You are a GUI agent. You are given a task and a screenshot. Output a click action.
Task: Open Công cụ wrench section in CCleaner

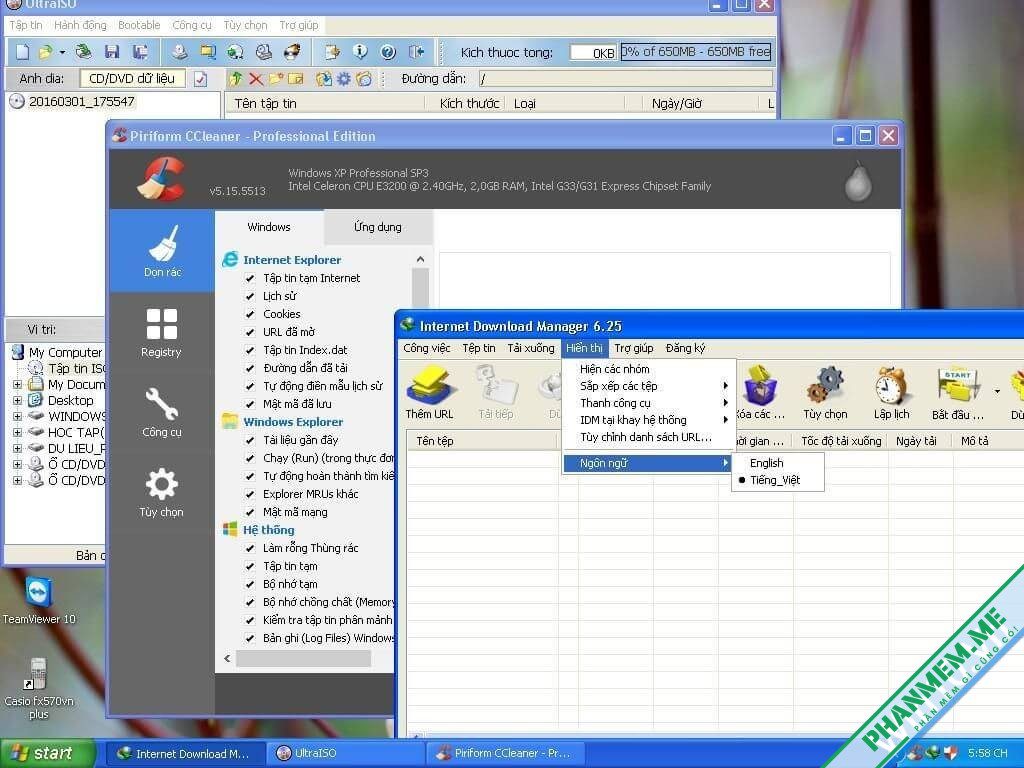pos(161,412)
